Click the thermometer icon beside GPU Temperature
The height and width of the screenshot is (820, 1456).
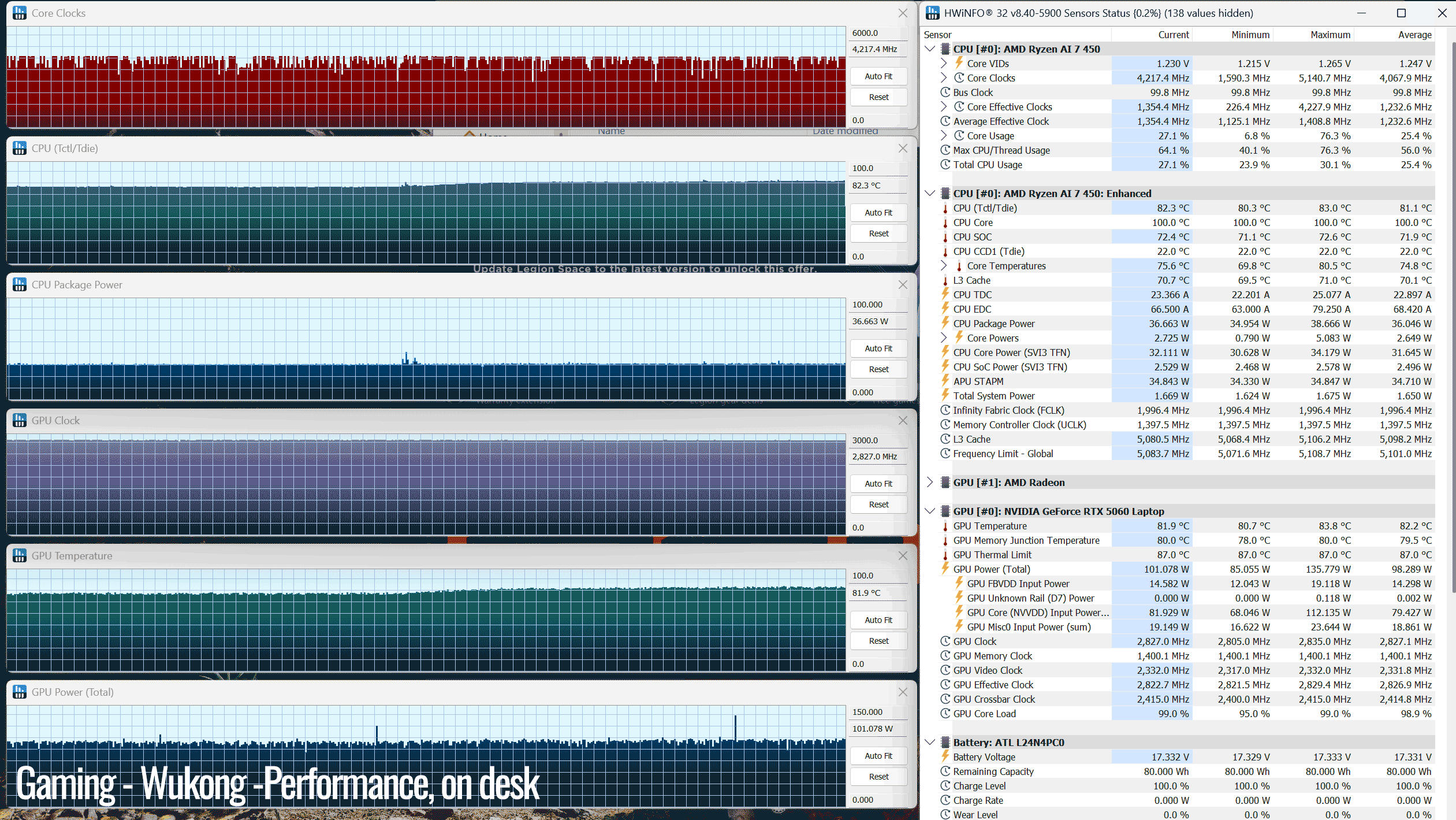tap(945, 526)
